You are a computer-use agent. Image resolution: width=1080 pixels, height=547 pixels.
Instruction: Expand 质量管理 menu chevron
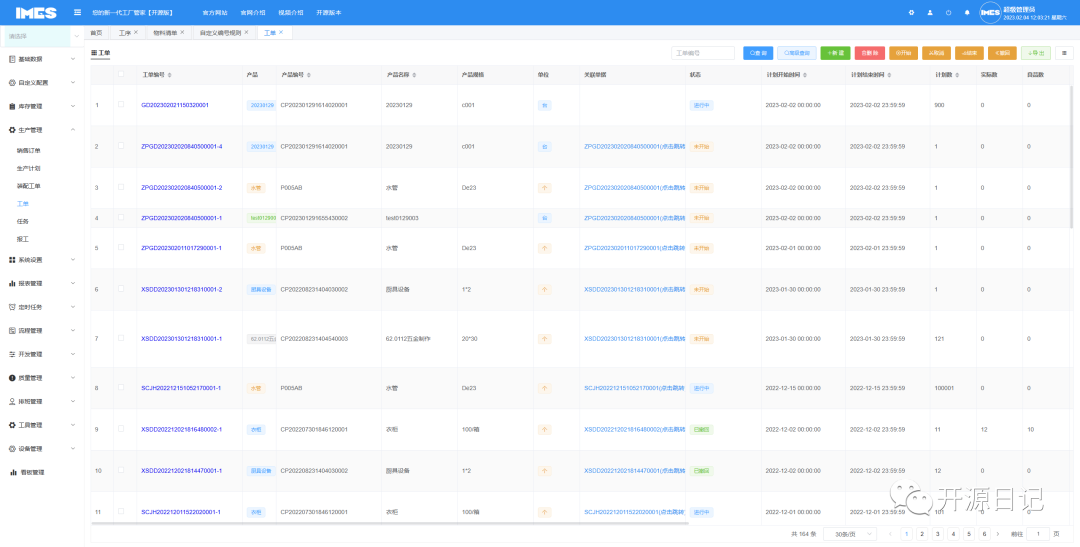click(73, 378)
